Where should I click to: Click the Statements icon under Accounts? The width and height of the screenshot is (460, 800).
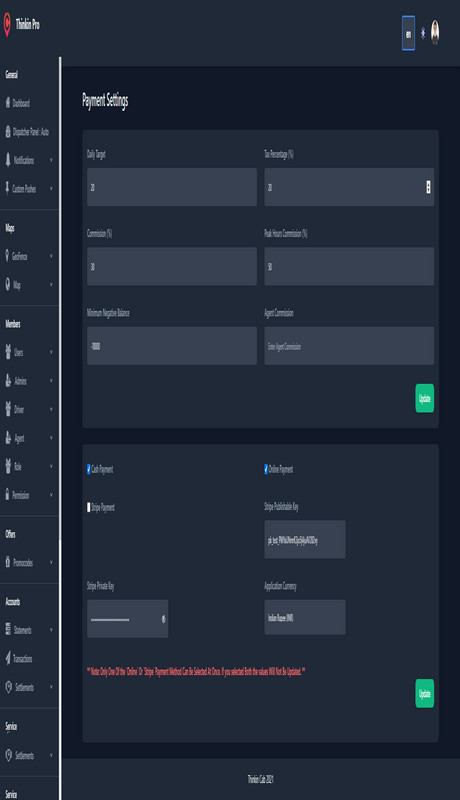(x=8, y=630)
